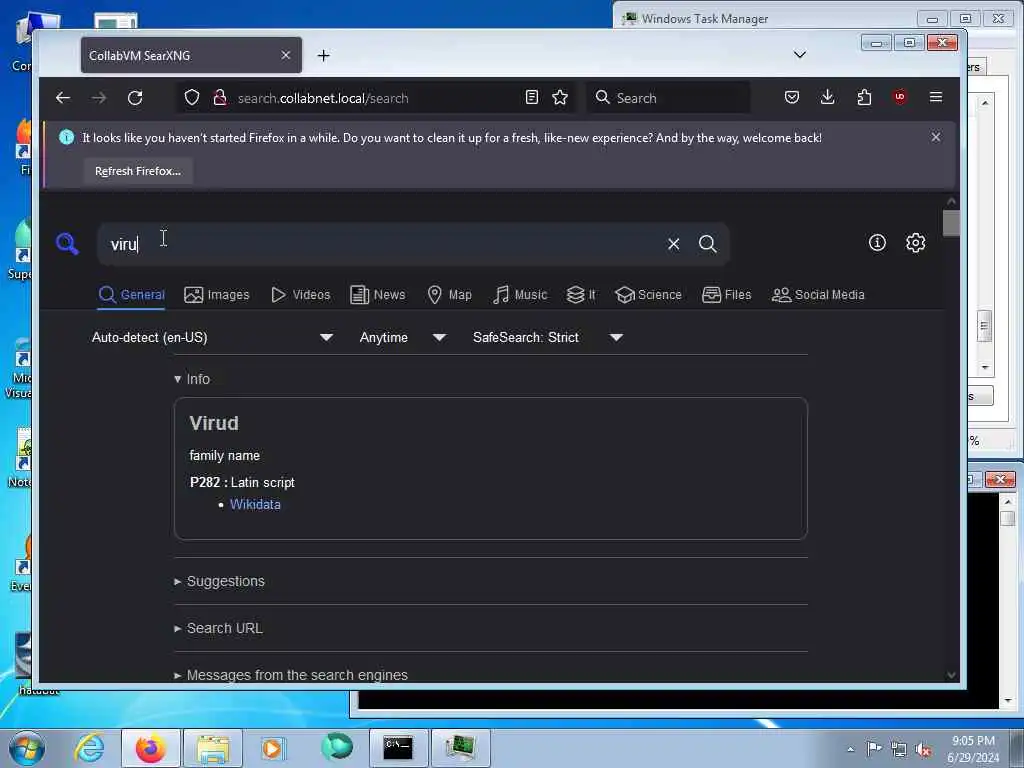Open the SafeSearch: Strict dropdown
Image resolution: width=1024 pixels, height=768 pixels.
point(547,338)
